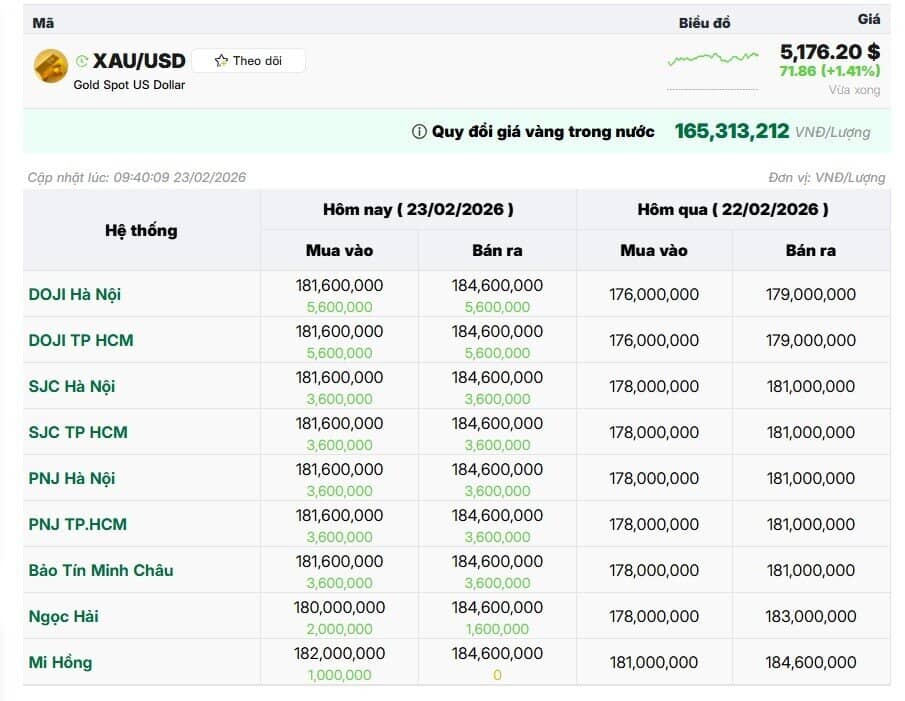The image size is (905, 701).
Task: Click Ngọc Hải yesterday's sell price 183,000,000
Action: tap(811, 616)
